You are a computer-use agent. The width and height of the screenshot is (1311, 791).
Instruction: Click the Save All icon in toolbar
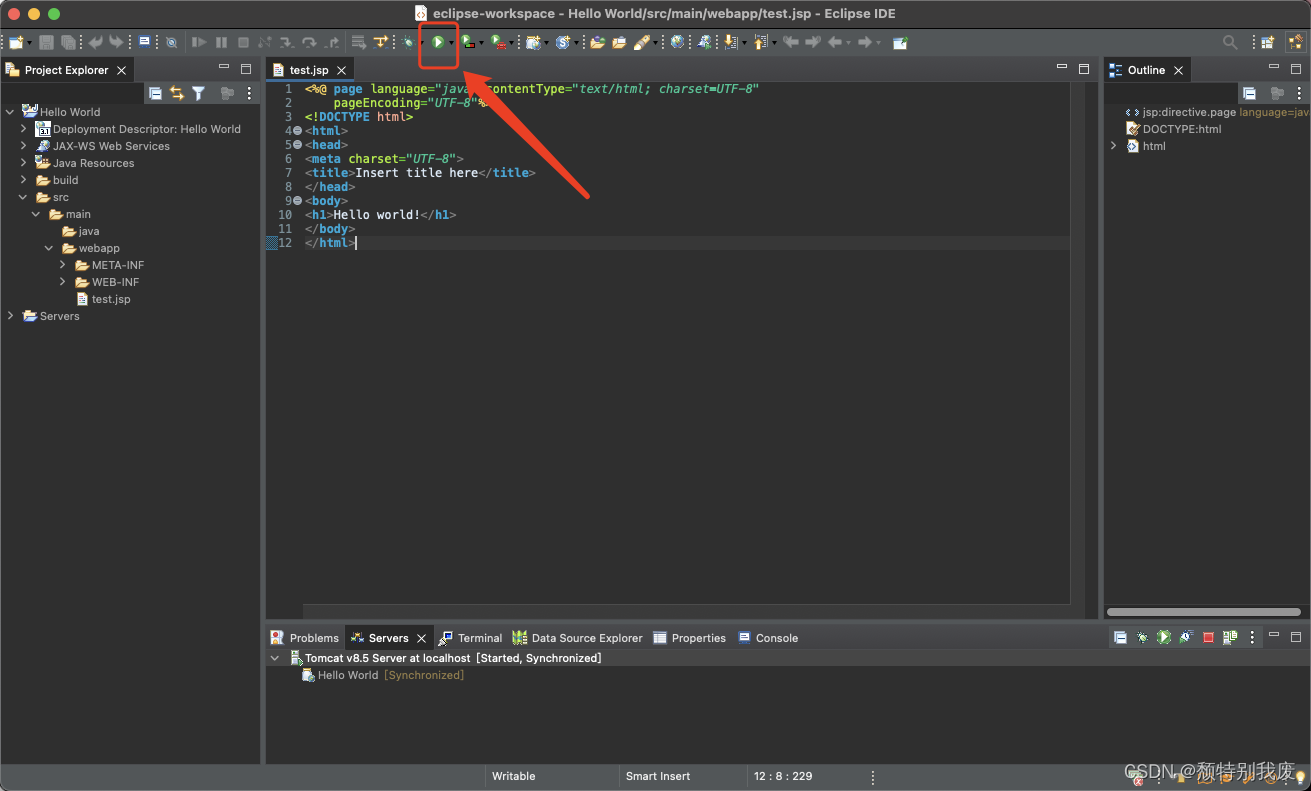[x=68, y=42]
